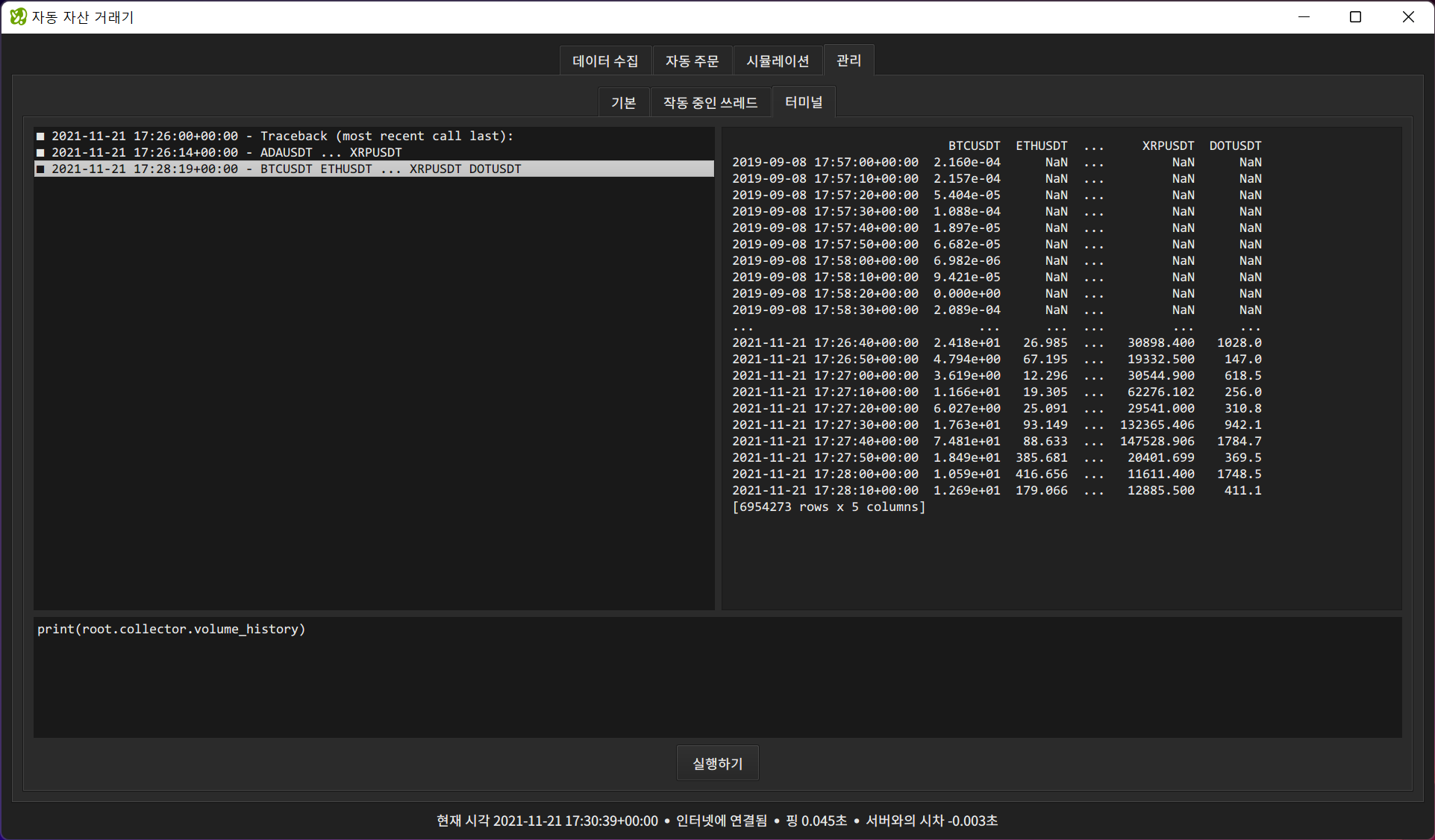
Task: Switch to the 기본 sub-tab
Action: click(x=623, y=103)
